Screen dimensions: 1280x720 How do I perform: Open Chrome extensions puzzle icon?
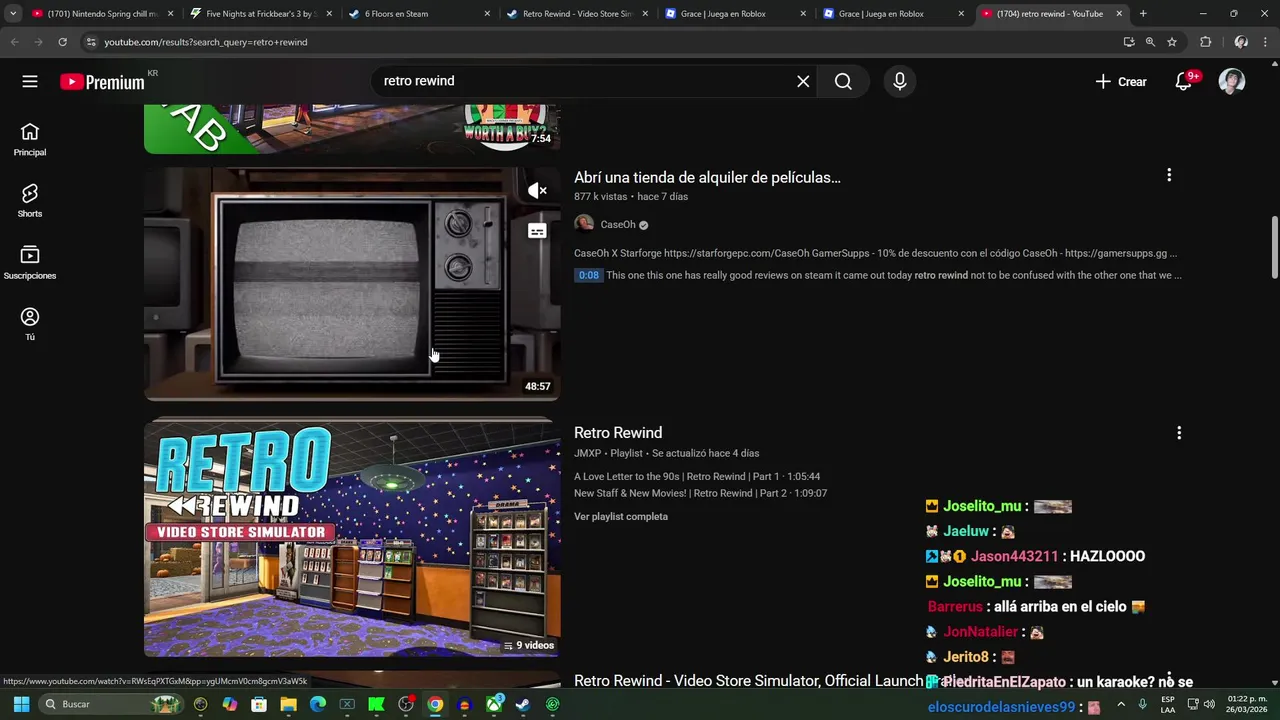pos(1205,42)
